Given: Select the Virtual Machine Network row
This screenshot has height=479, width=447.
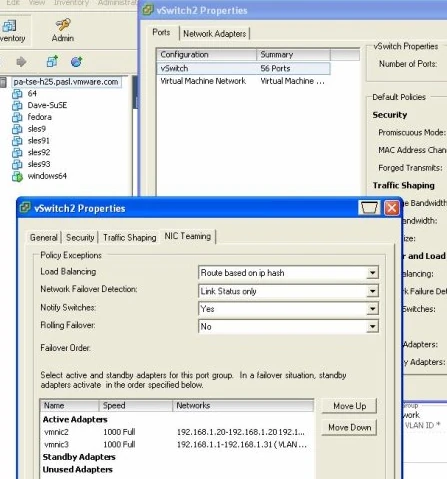Looking at the screenshot, I should (x=244, y=81).
